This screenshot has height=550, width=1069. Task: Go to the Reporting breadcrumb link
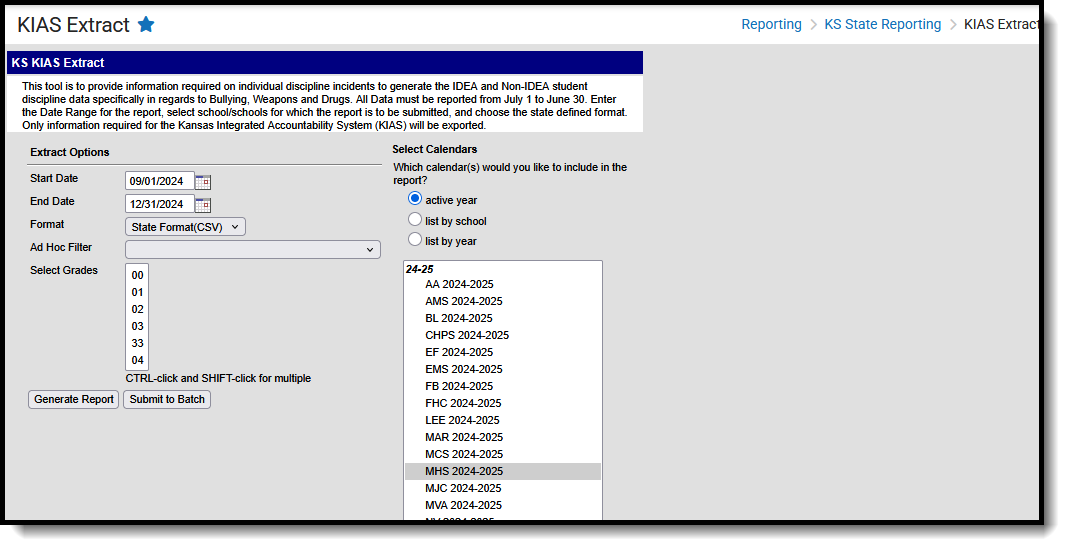coord(771,25)
